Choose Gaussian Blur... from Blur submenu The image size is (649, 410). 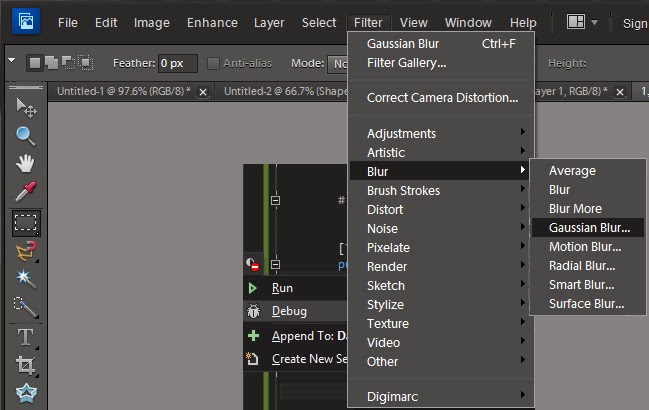[x=589, y=228]
